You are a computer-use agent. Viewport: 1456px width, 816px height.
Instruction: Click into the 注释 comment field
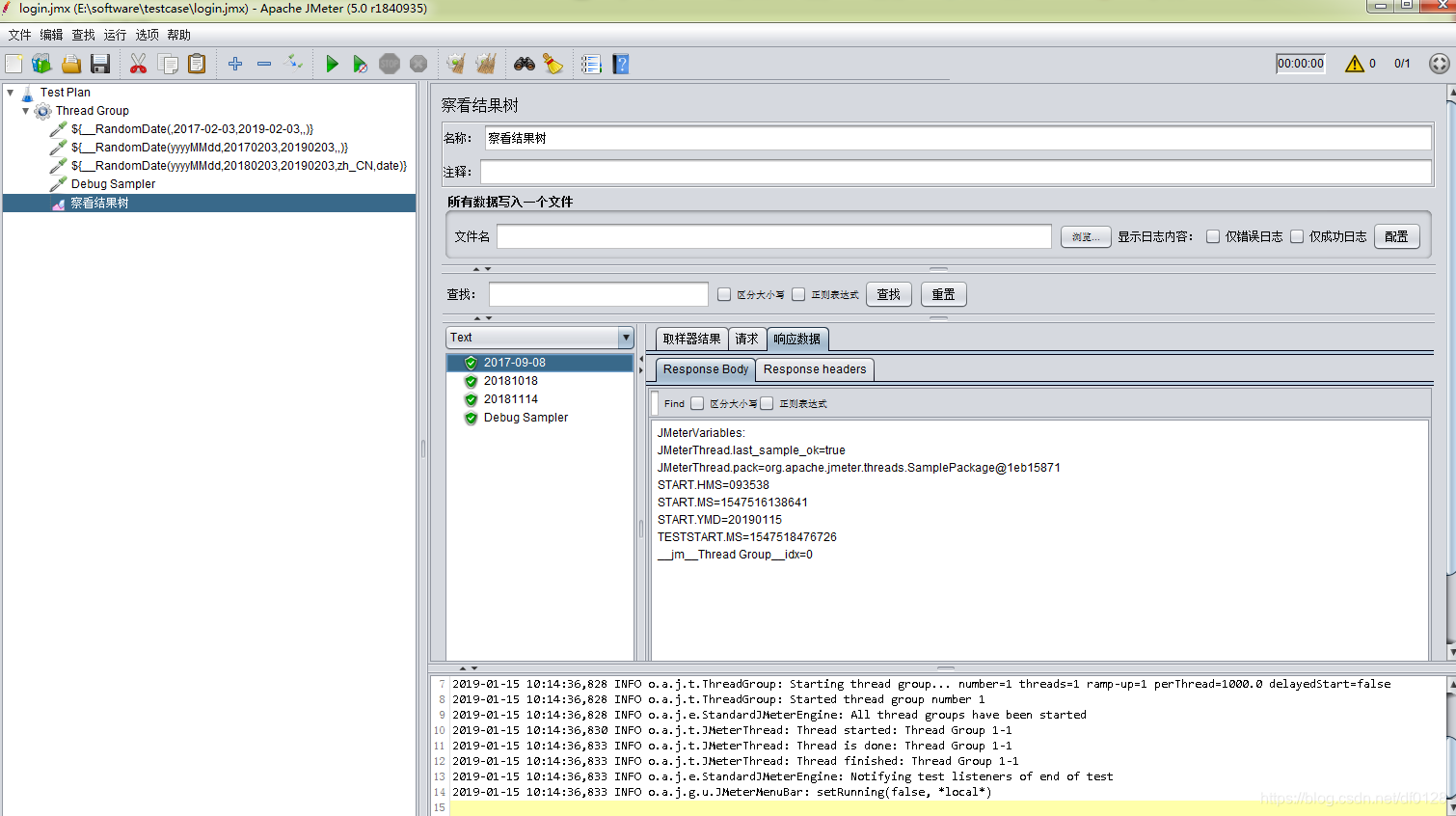pyautogui.click(x=956, y=172)
